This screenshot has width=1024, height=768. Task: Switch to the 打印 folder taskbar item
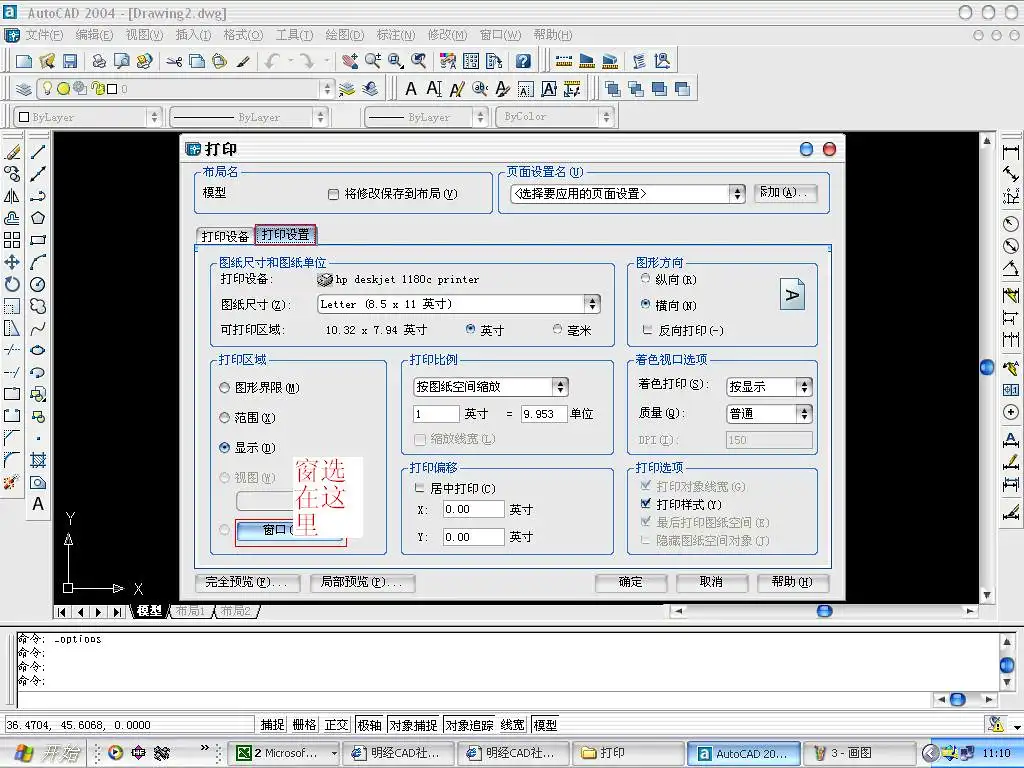(629, 754)
